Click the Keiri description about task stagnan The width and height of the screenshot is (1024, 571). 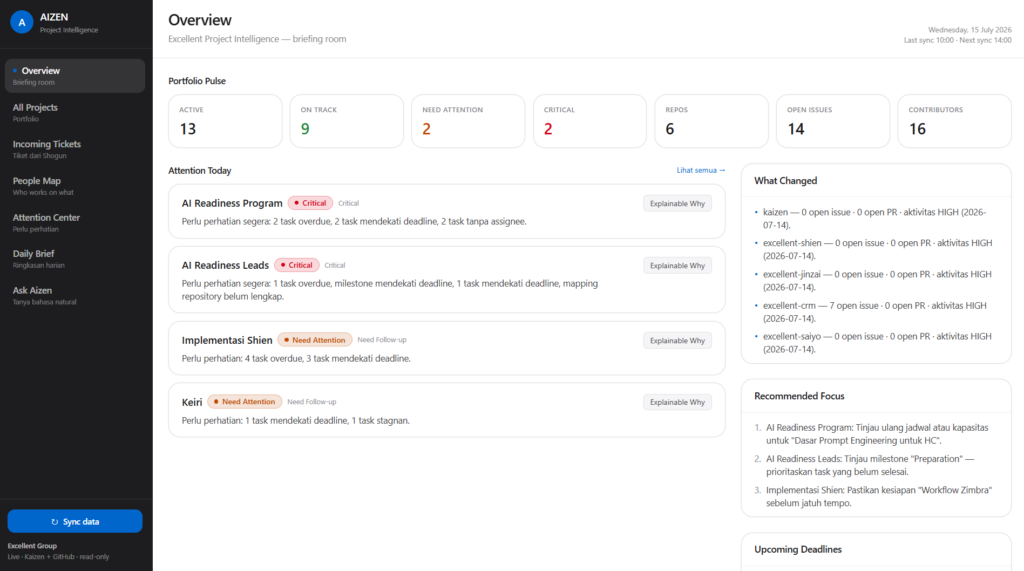point(295,421)
